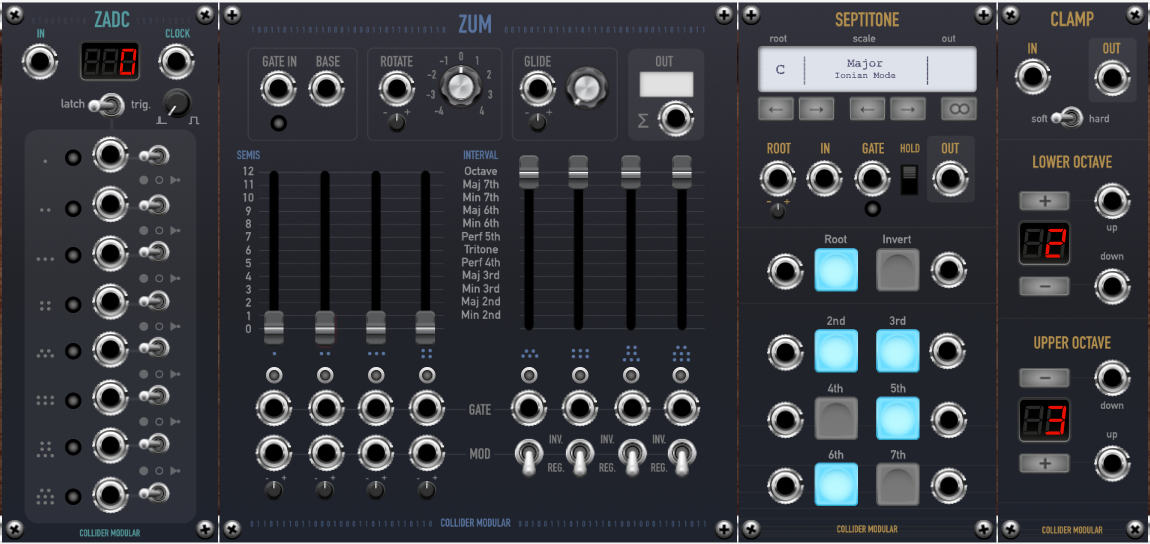The height and width of the screenshot is (544, 1150).
Task: Click the Clamp Lower Octave number display
Action: point(1044,243)
